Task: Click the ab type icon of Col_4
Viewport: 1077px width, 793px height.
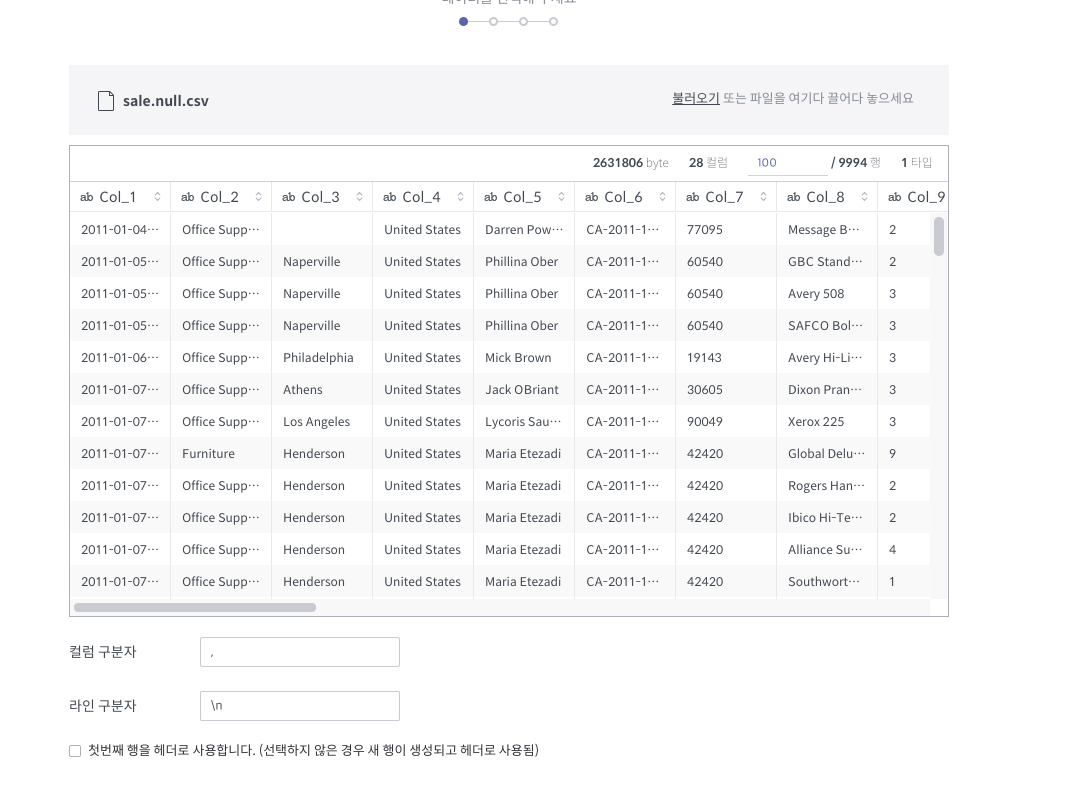Action: coord(389,197)
